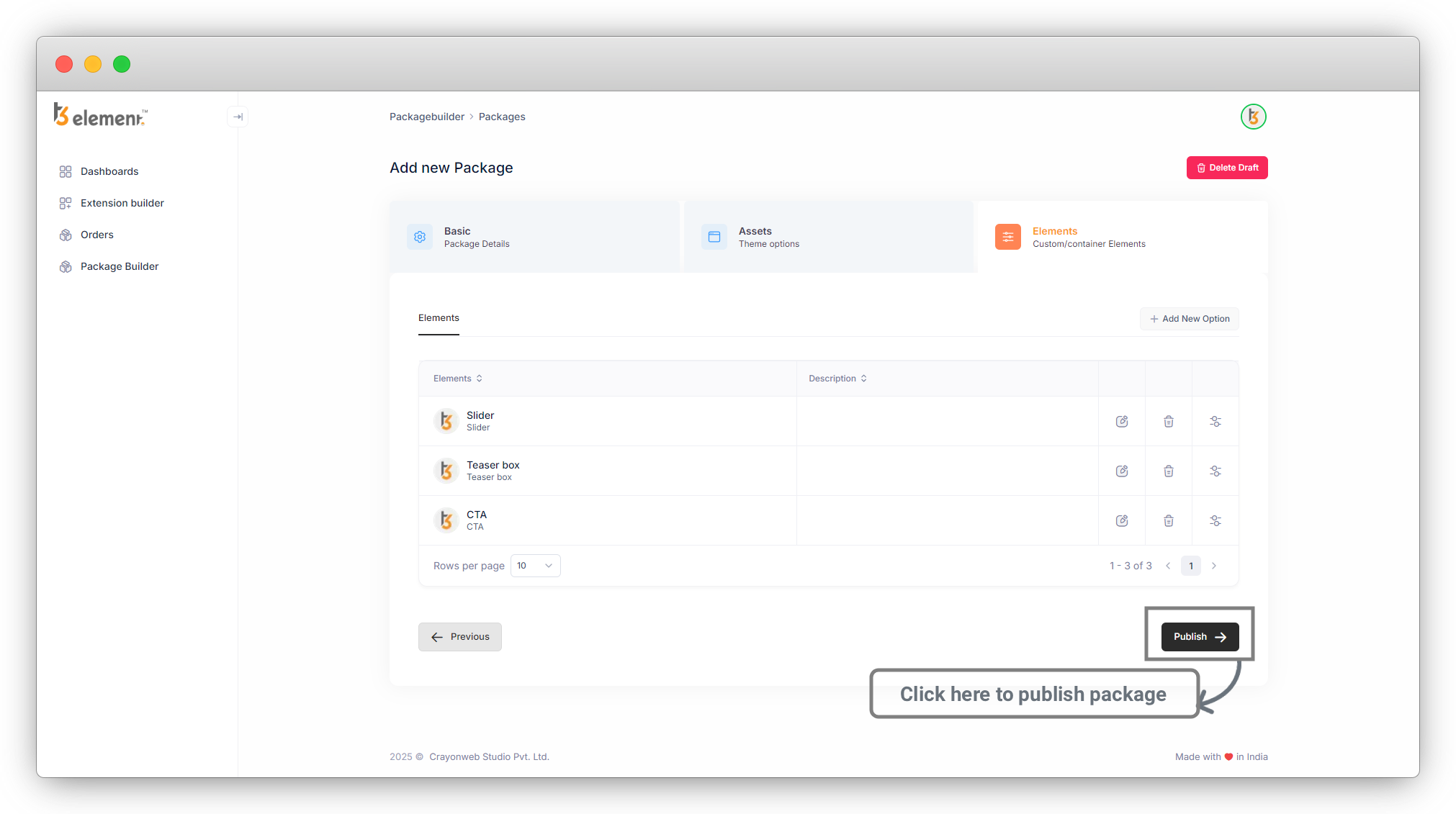1456x814 pixels.
Task: Open the Rows per page dropdown
Action: 535,566
